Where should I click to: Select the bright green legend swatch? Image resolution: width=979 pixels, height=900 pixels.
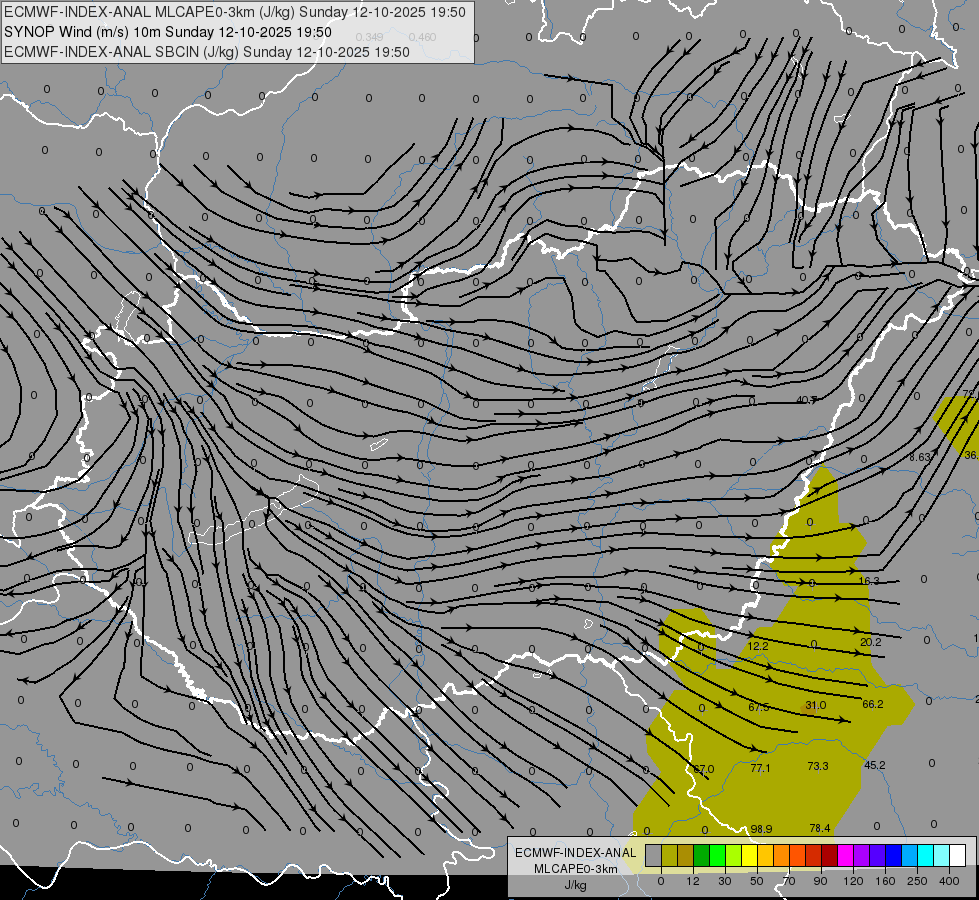point(717,855)
